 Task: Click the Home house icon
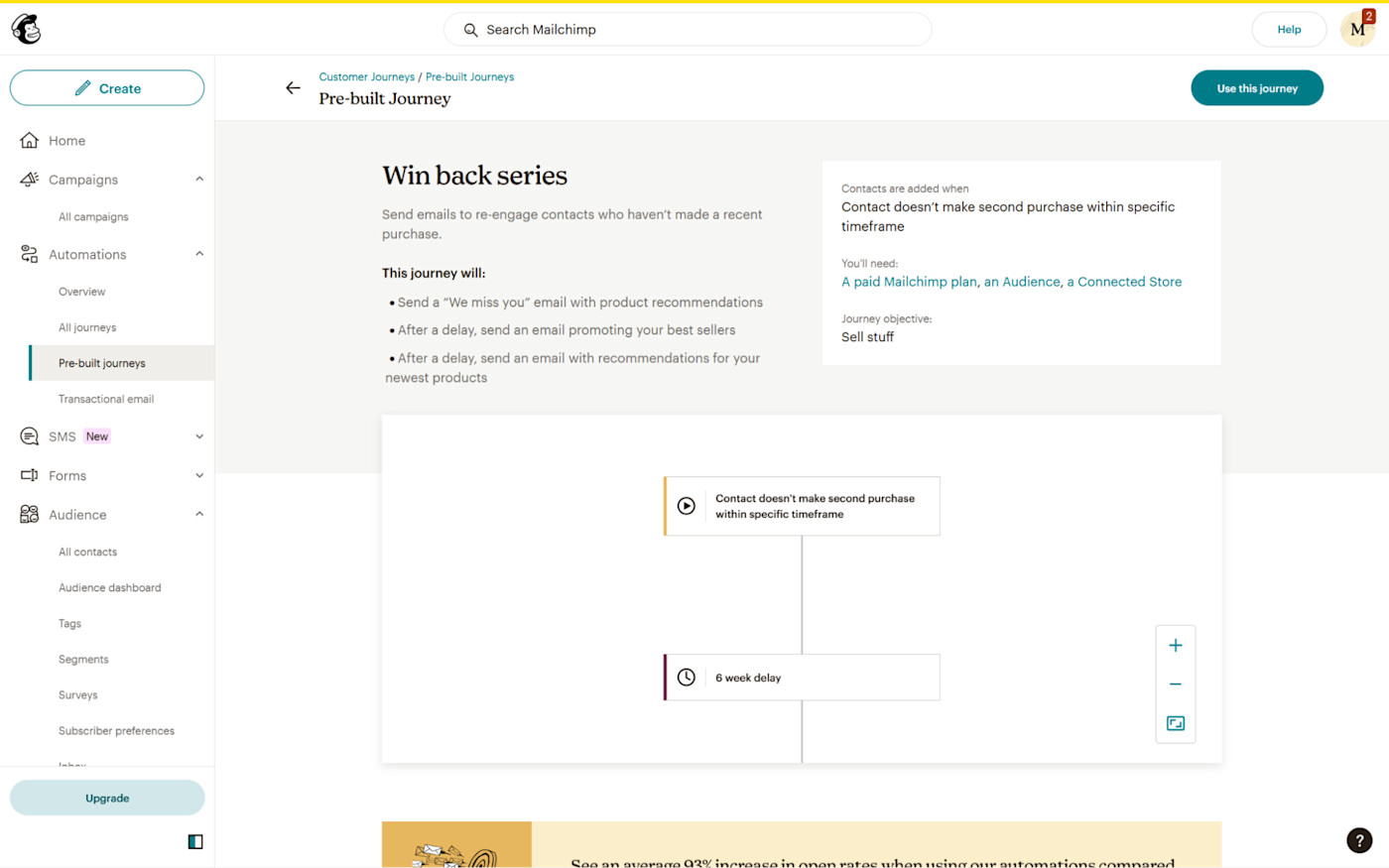click(x=30, y=141)
